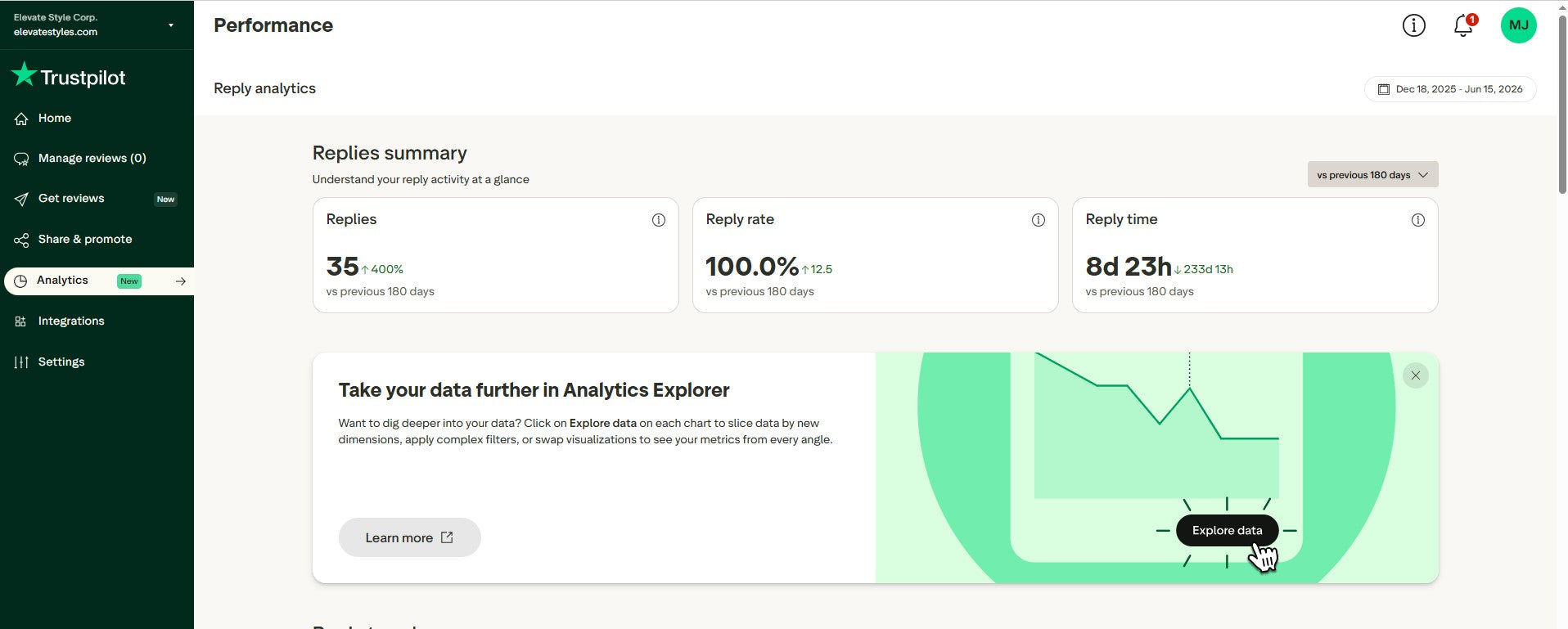
Task: Click the Trustpilot logo
Action: click(x=69, y=76)
